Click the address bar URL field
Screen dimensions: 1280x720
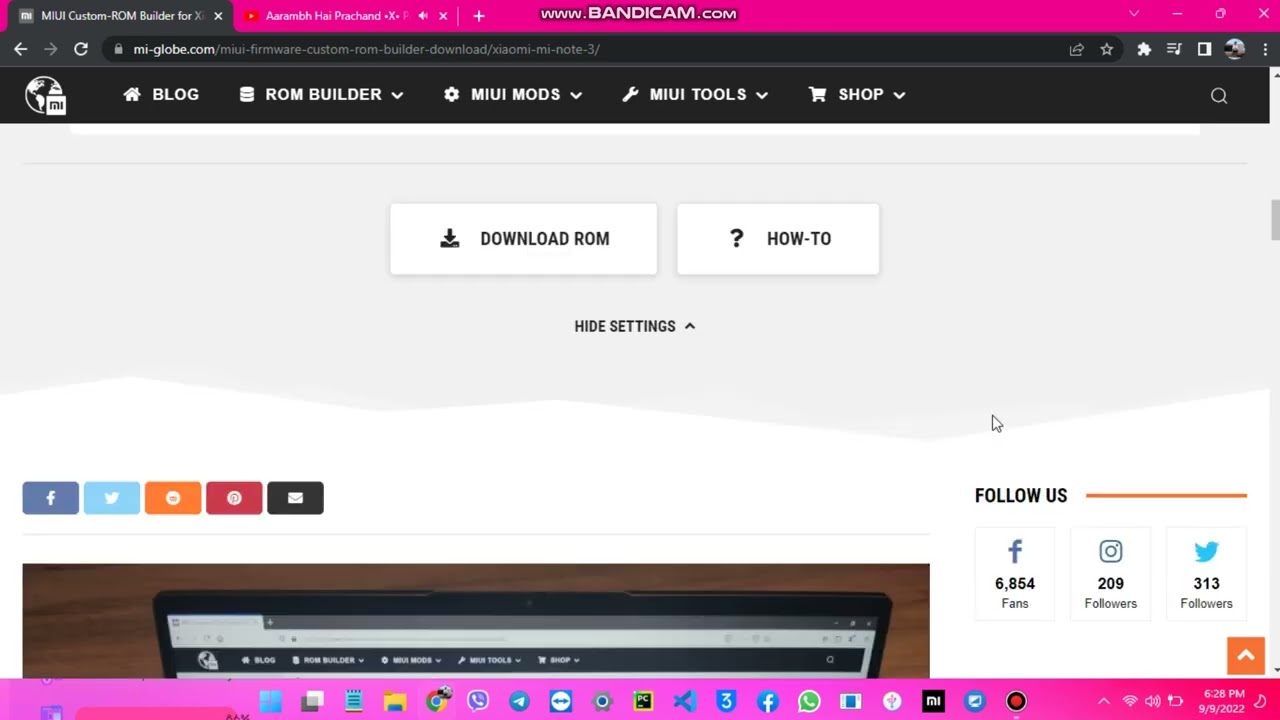(x=590, y=49)
